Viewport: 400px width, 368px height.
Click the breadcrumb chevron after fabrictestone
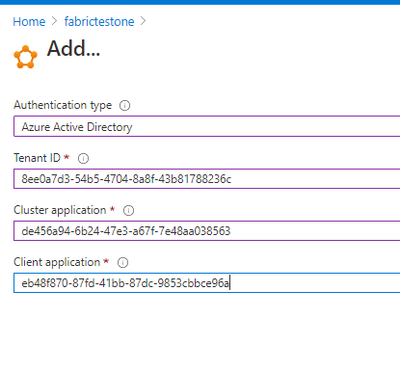coord(143,21)
